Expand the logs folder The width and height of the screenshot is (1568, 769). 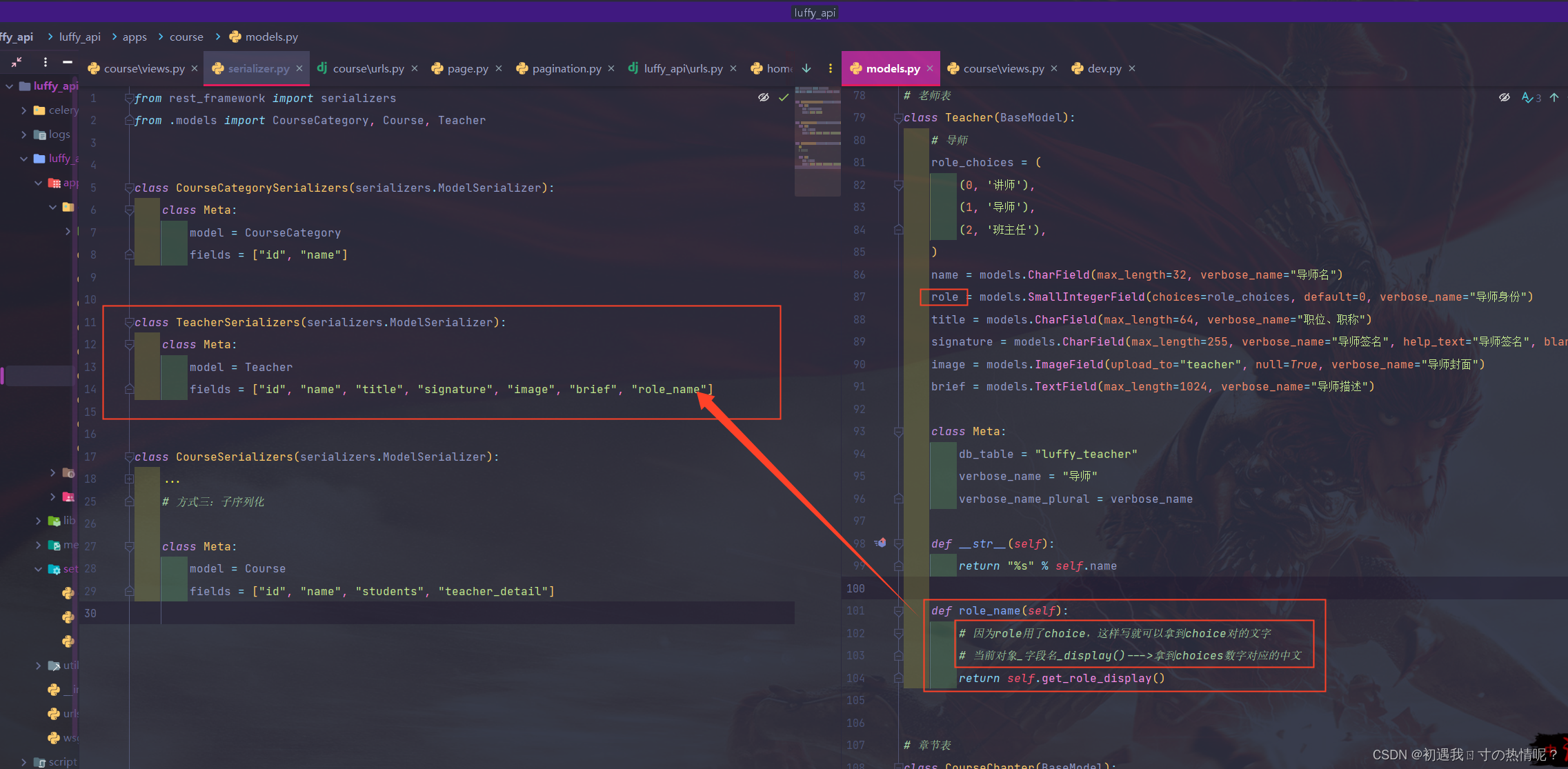[x=24, y=134]
